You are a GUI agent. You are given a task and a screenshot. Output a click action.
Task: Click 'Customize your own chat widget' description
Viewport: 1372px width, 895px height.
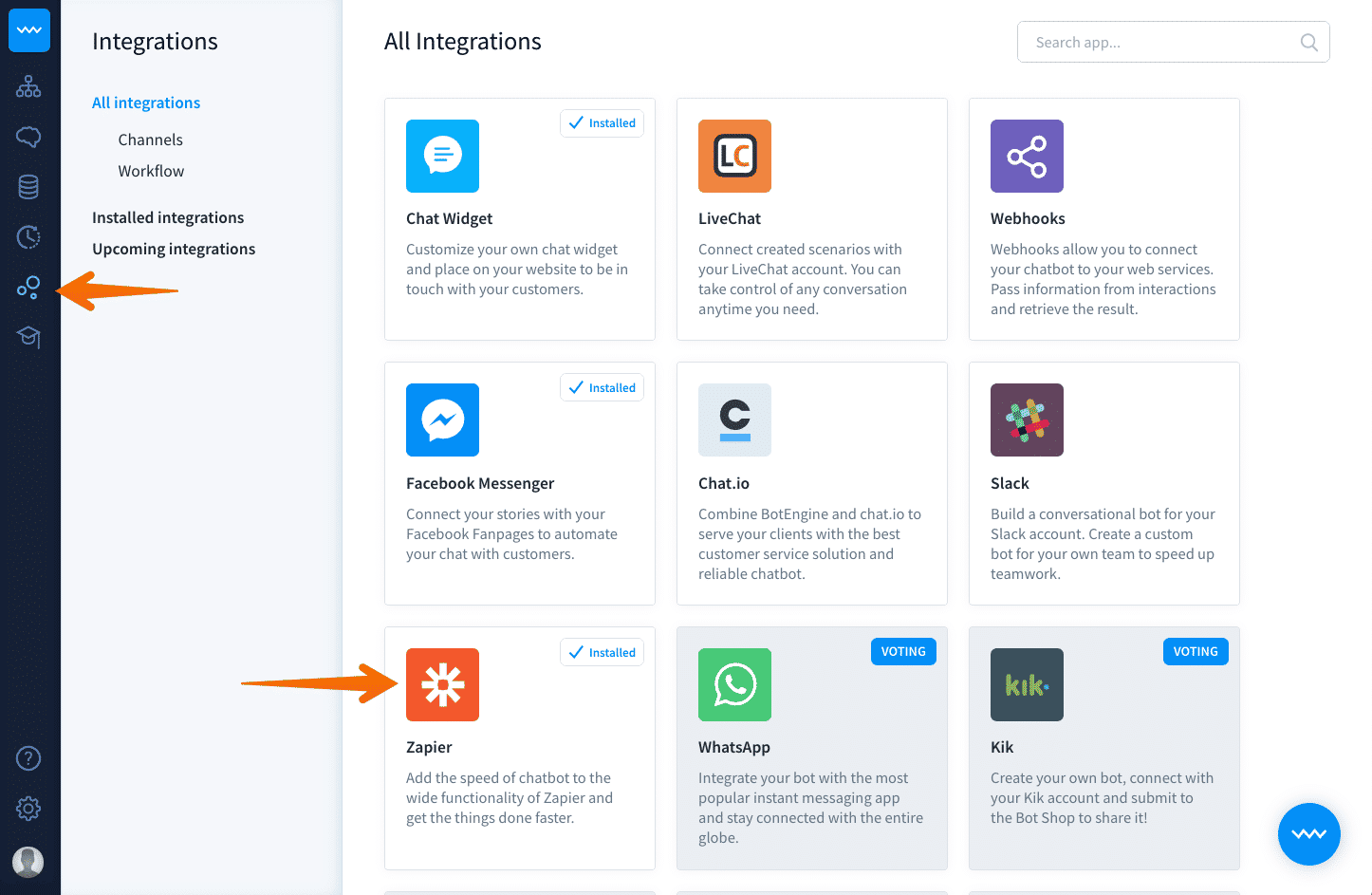tap(517, 270)
